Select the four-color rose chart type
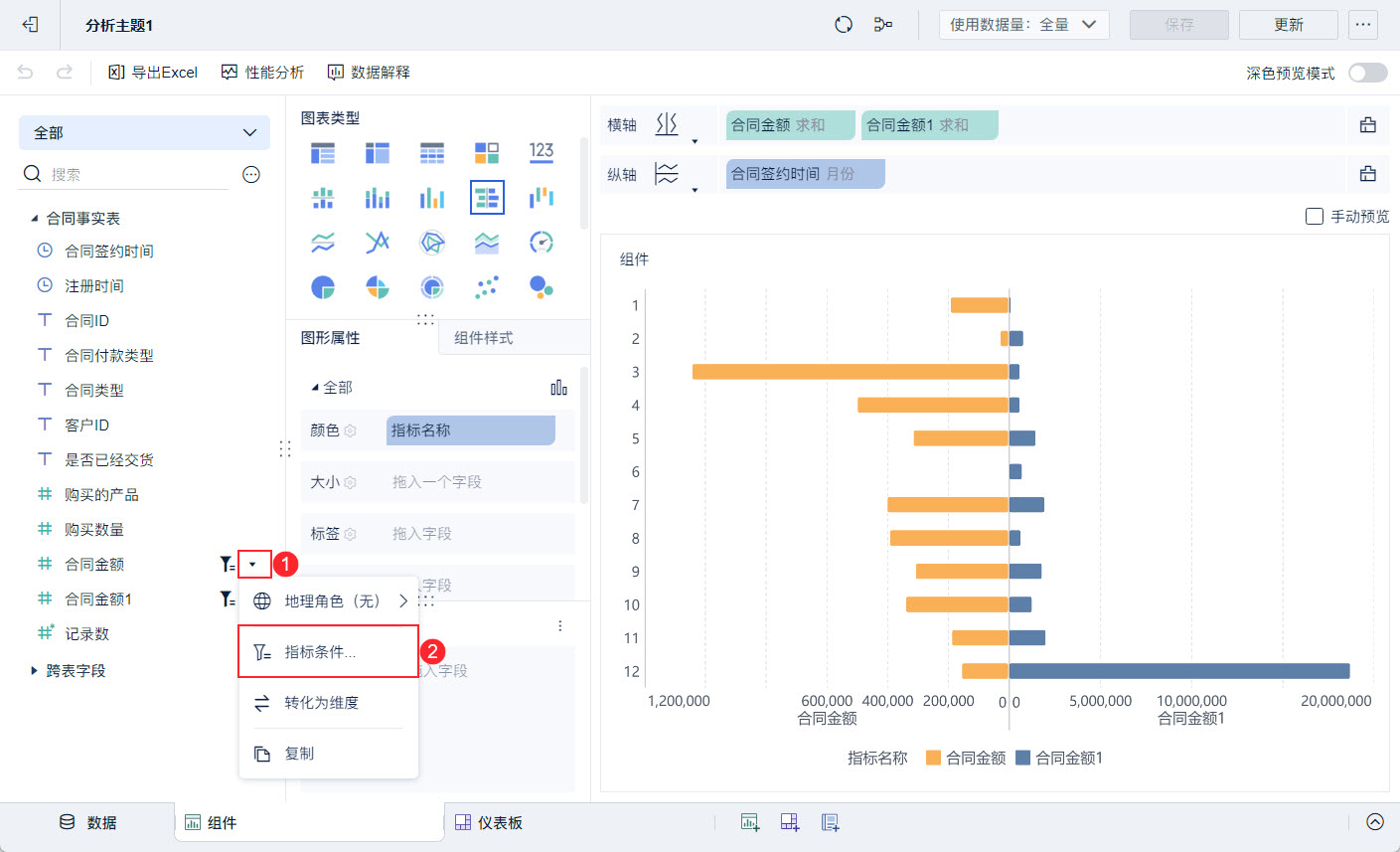 click(378, 287)
